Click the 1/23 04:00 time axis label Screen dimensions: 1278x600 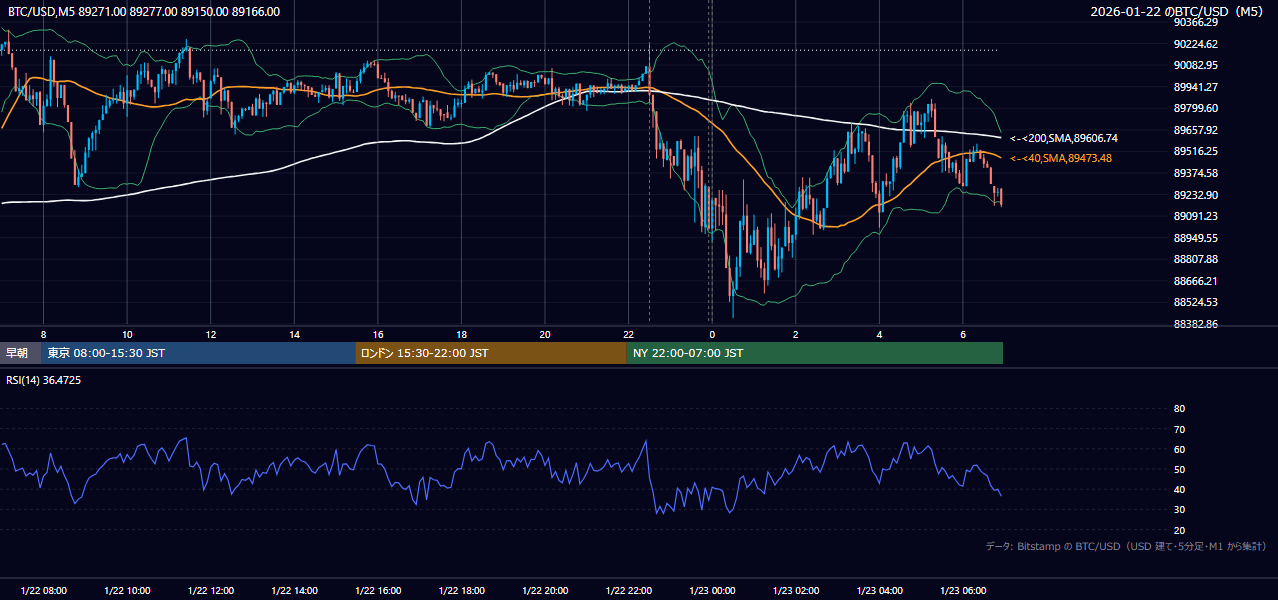879,591
